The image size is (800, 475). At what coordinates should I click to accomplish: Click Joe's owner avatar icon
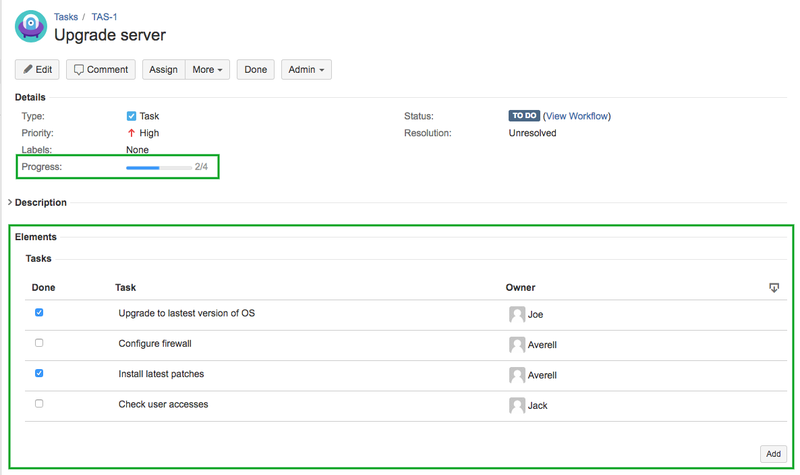[x=517, y=314]
